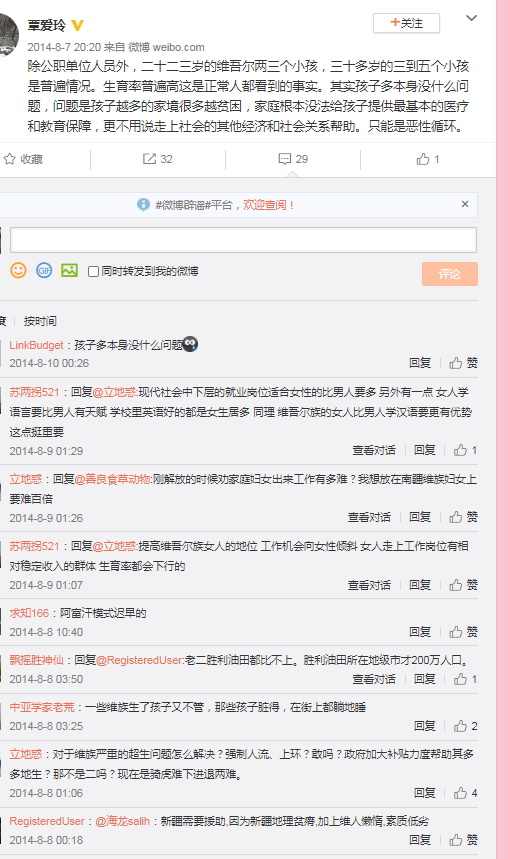Follow the author with +关注 button
Viewport: 508px width, 859px height.
(406, 23)
